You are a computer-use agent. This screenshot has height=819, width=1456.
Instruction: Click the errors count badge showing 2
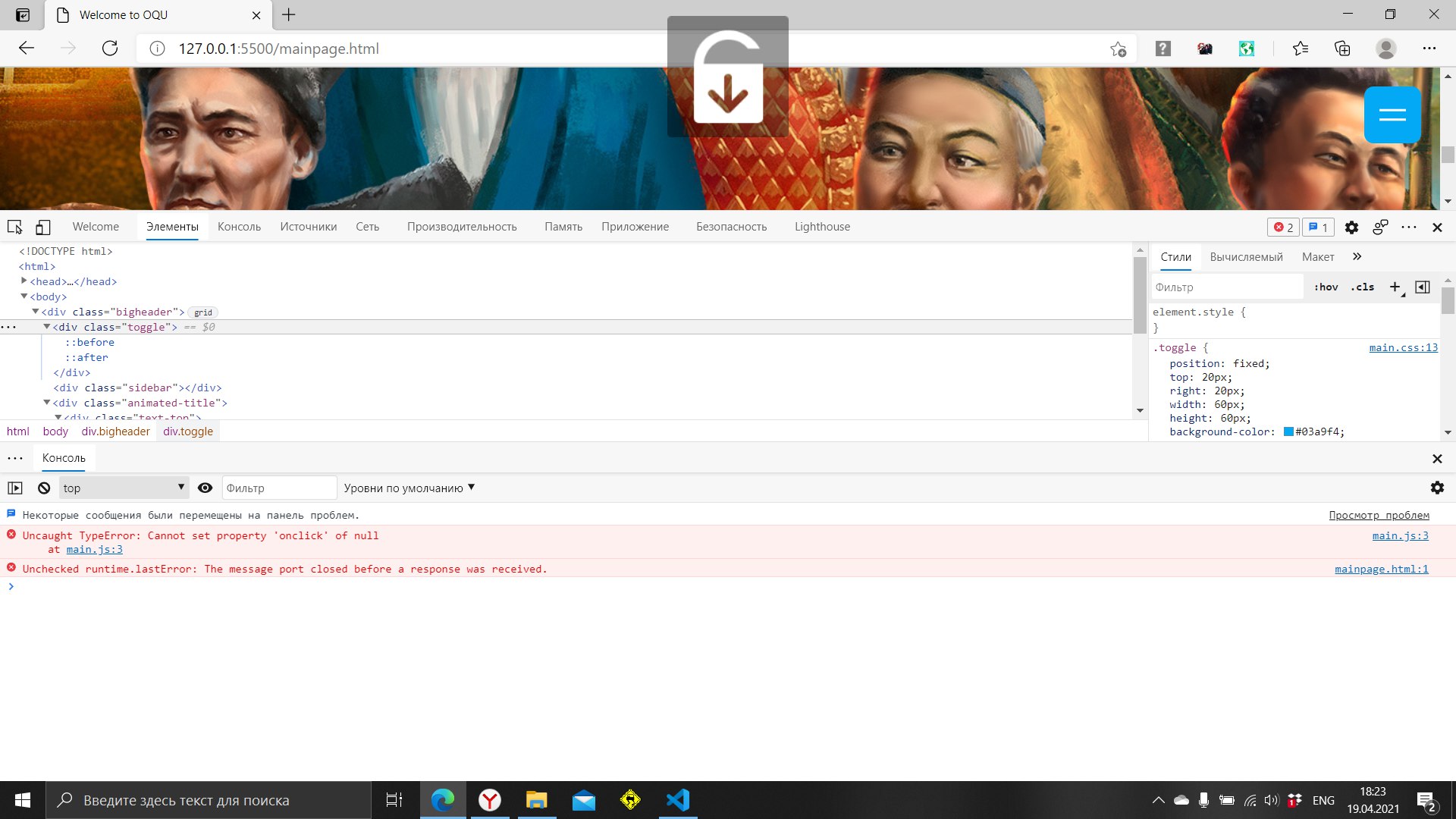(x=1283, y=227)
